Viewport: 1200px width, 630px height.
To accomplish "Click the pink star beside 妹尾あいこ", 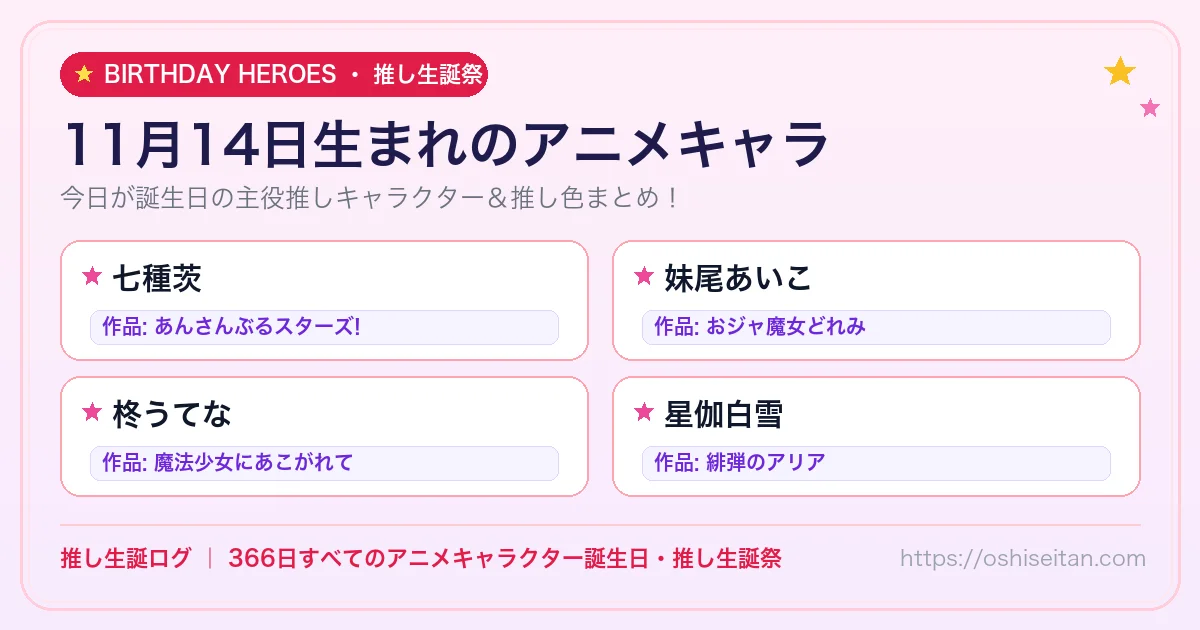I will click(x=644, y=277).
